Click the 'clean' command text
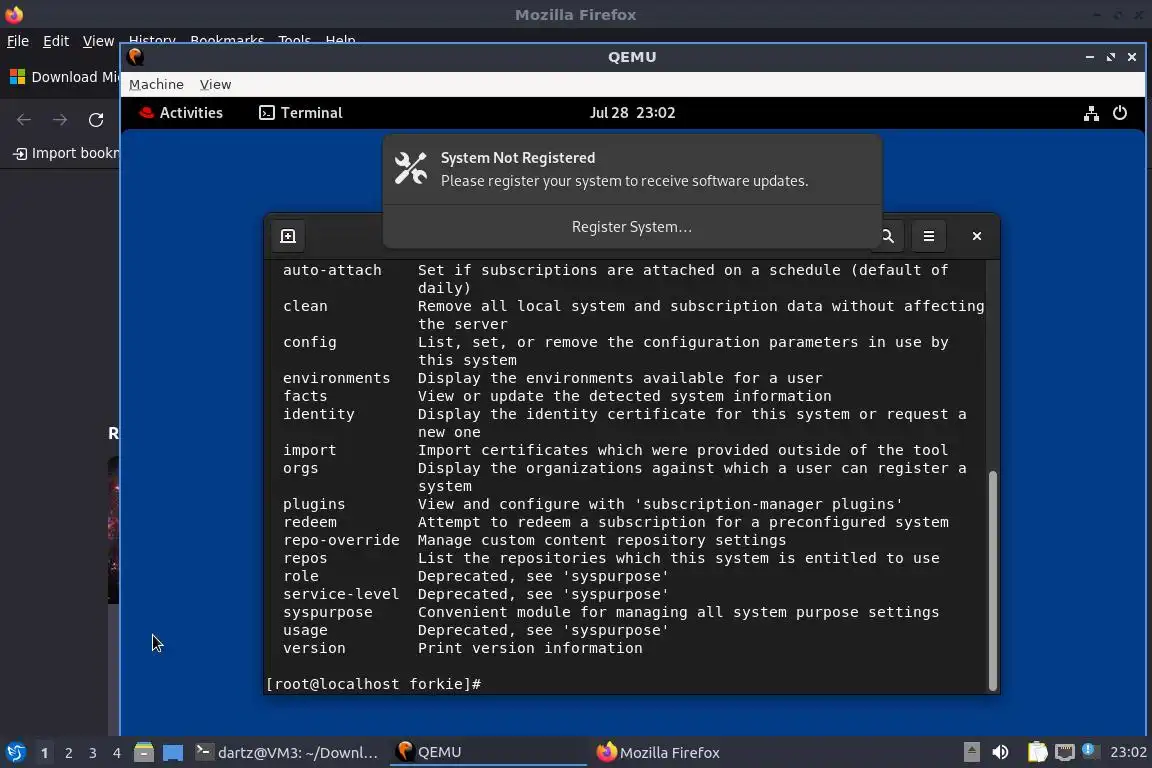Viewport: 1152px width, 768px height. click(305, 306)
